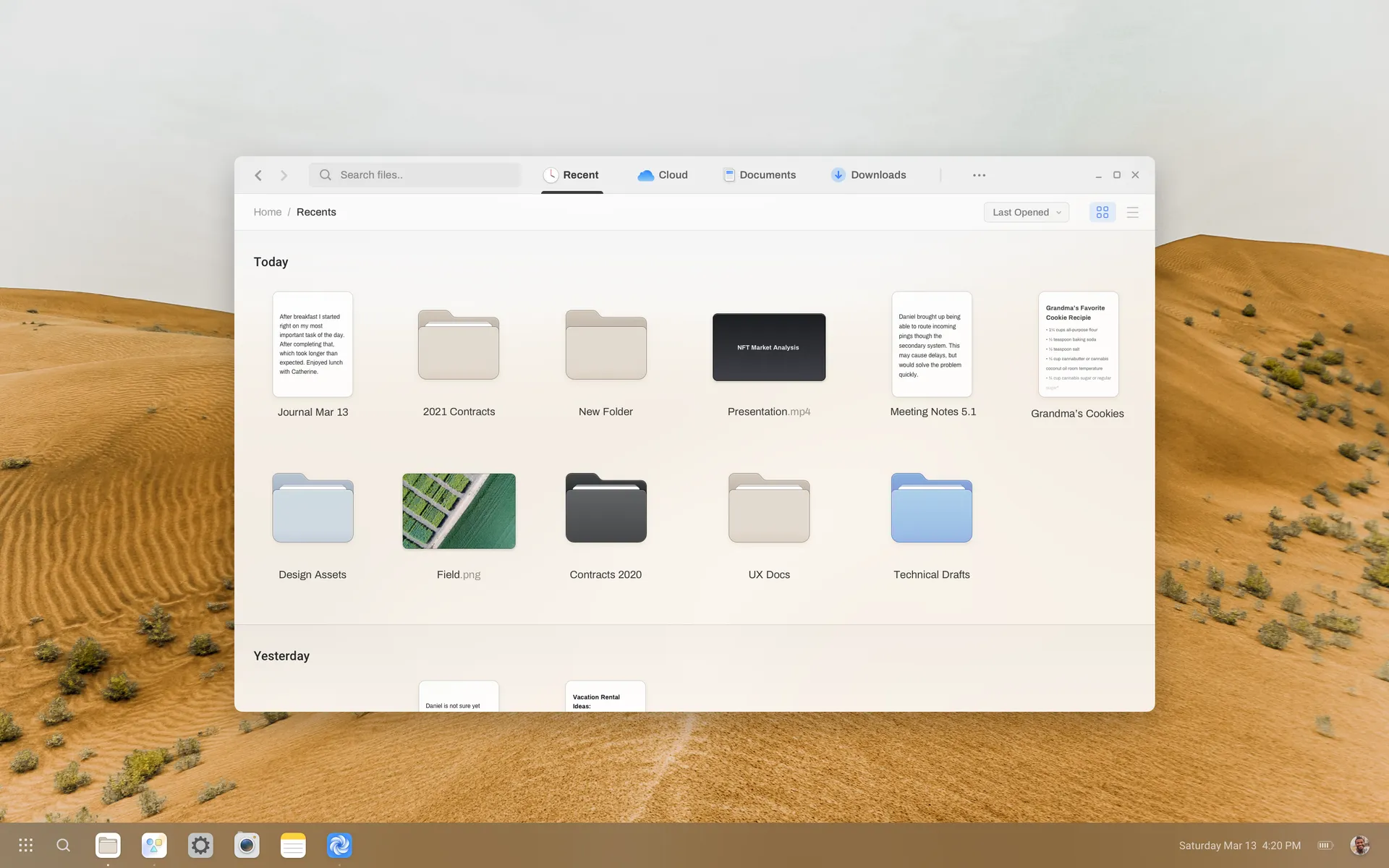
Task: Open the 'Daniel is not sure yet' document
Action: point(459,696)
